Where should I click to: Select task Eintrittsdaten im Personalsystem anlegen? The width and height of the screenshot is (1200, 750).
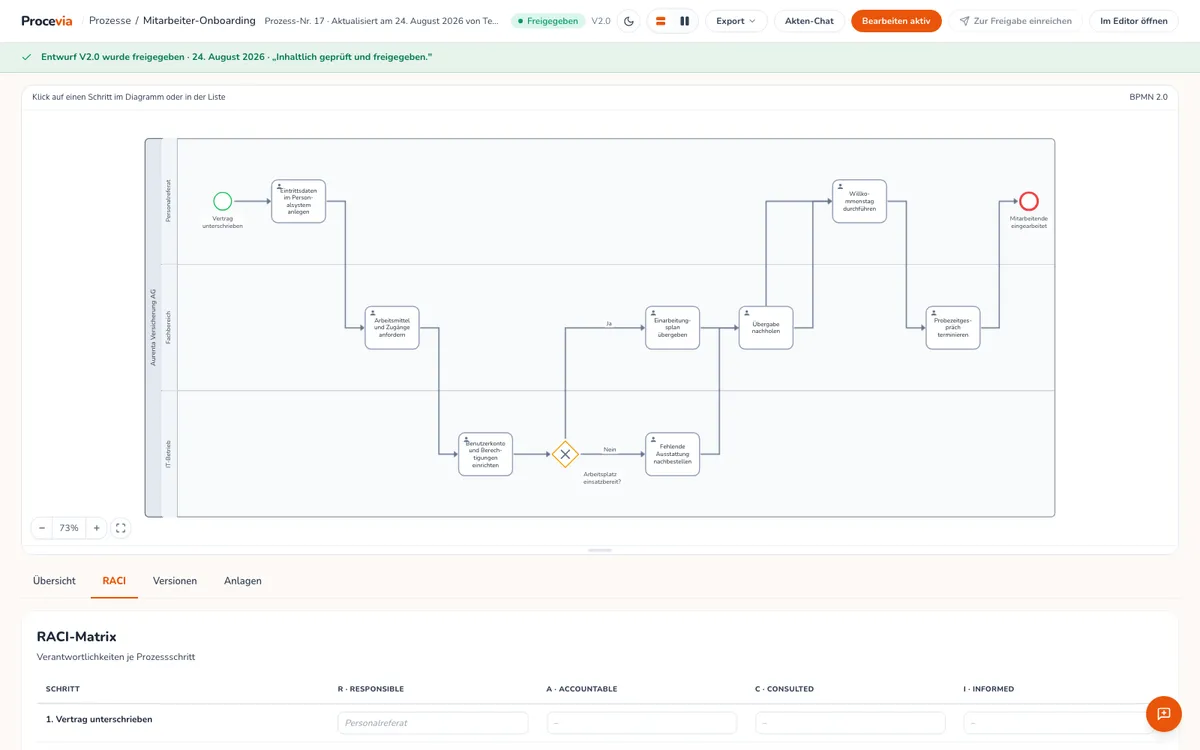tap(298, 201)
